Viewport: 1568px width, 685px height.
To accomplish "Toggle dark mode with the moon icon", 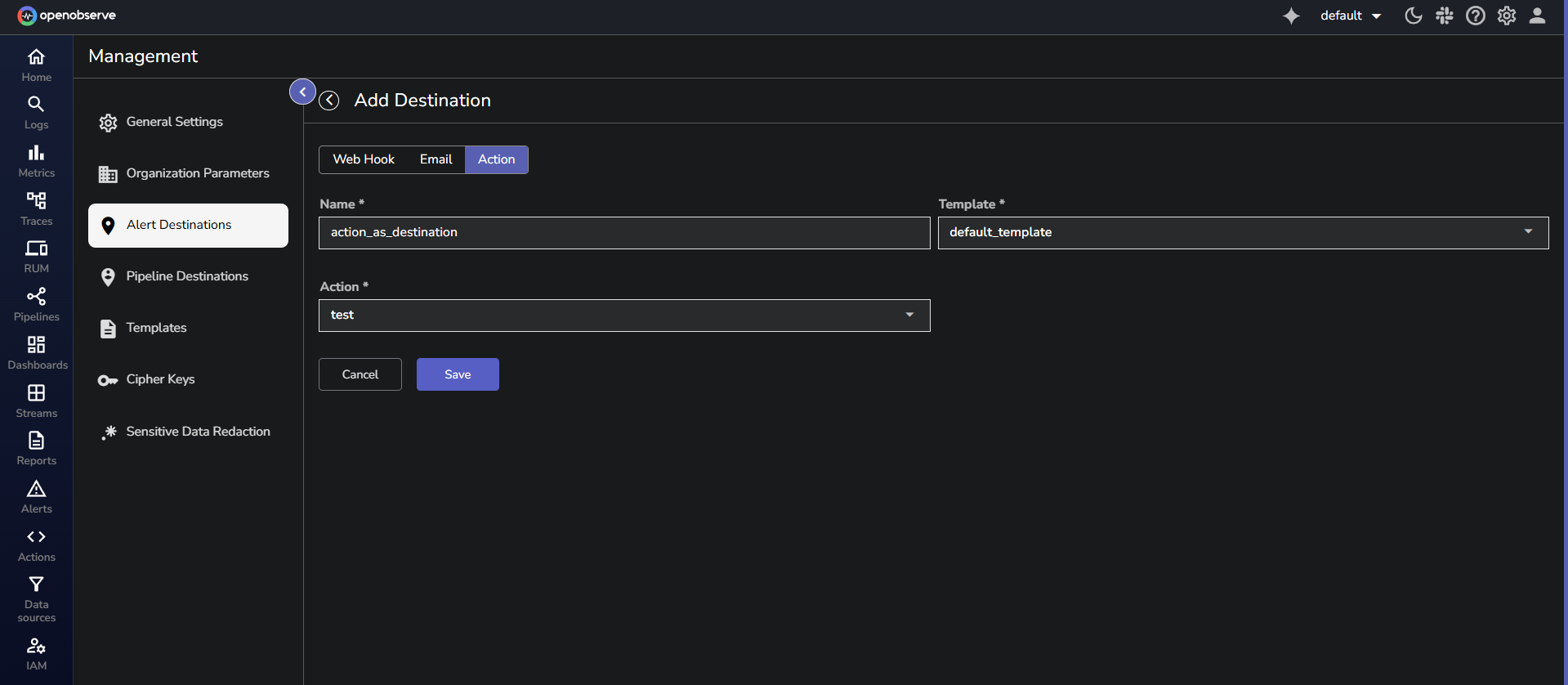I will [x=1413, y=16].
